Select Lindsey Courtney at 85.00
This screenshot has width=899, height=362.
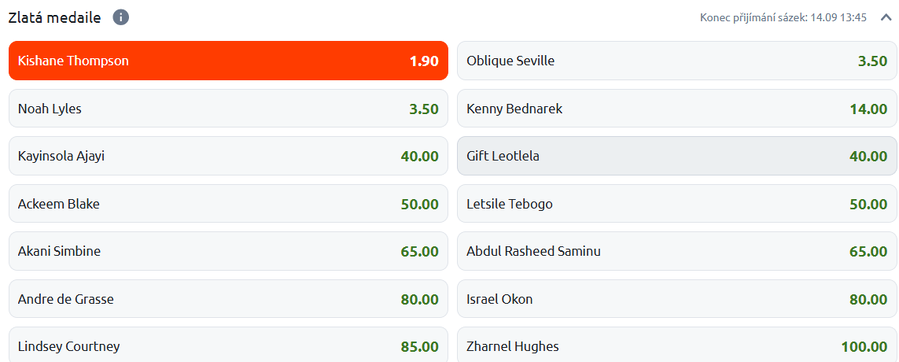228,345
